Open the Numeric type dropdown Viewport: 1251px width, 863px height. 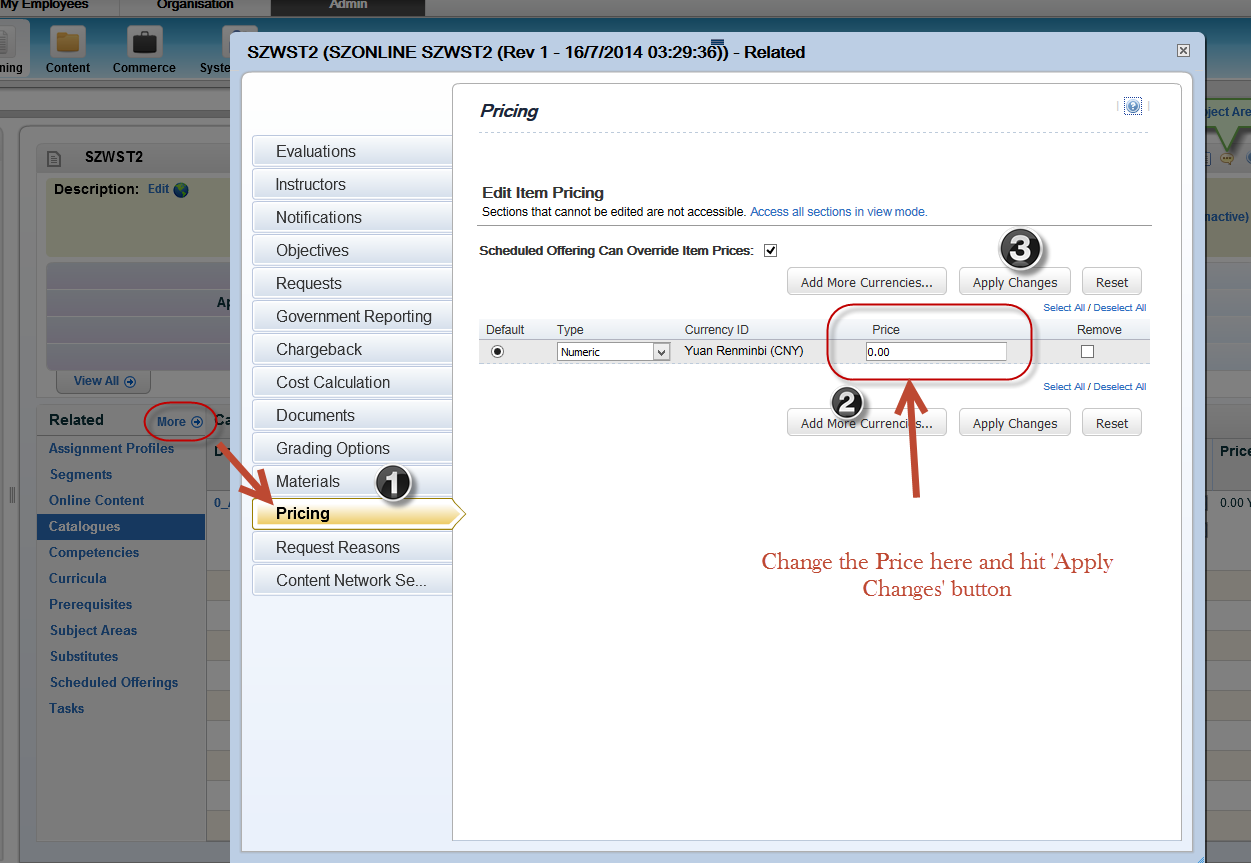[x=613, y=352]
